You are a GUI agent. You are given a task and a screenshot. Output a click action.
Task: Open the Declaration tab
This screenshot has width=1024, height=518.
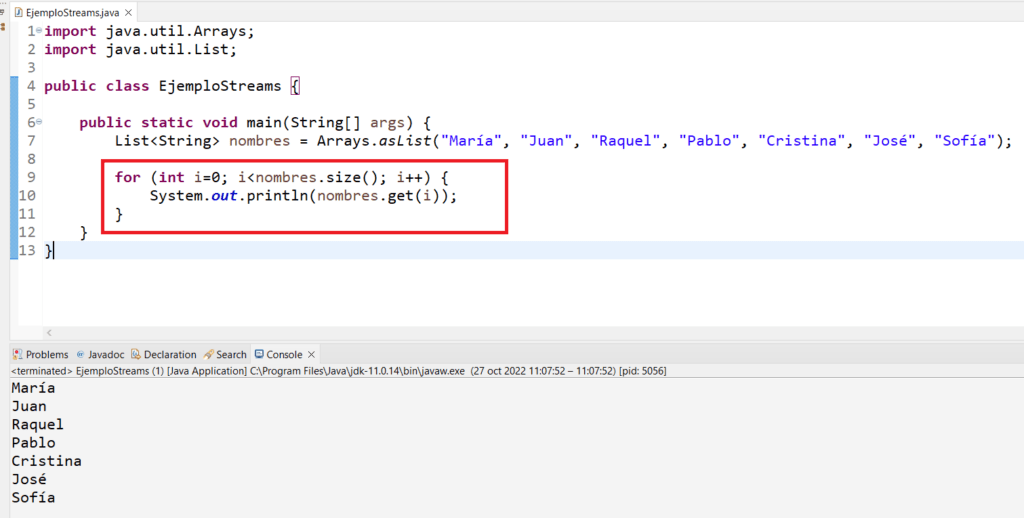pos(163,354)
